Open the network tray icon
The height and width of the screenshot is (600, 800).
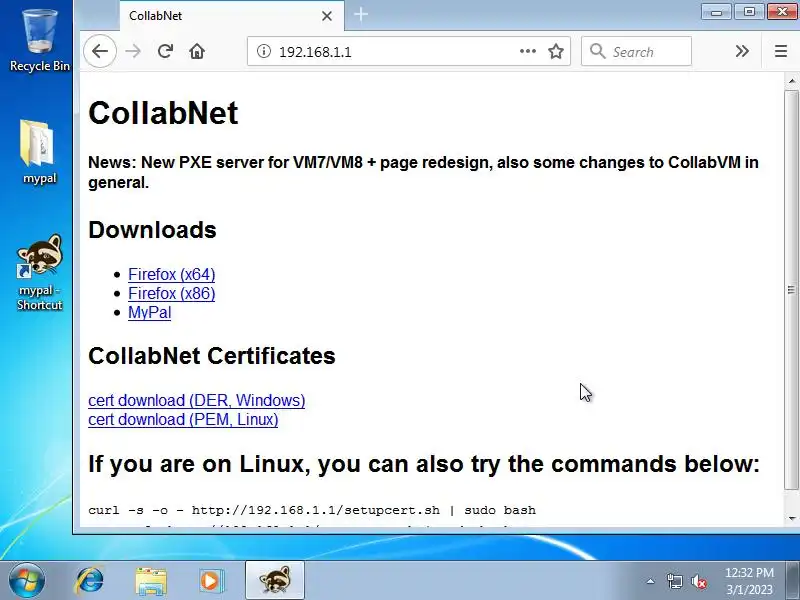(674, 581)
